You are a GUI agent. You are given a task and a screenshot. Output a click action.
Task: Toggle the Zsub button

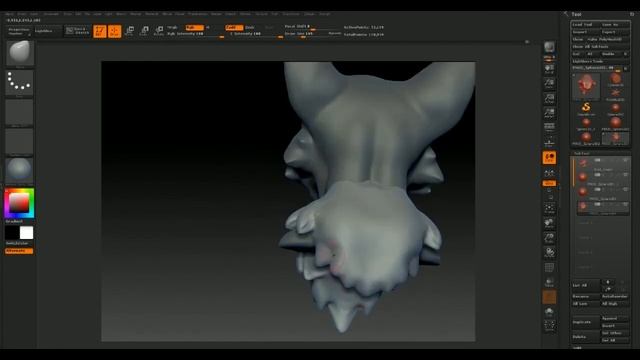click(250, 27)
